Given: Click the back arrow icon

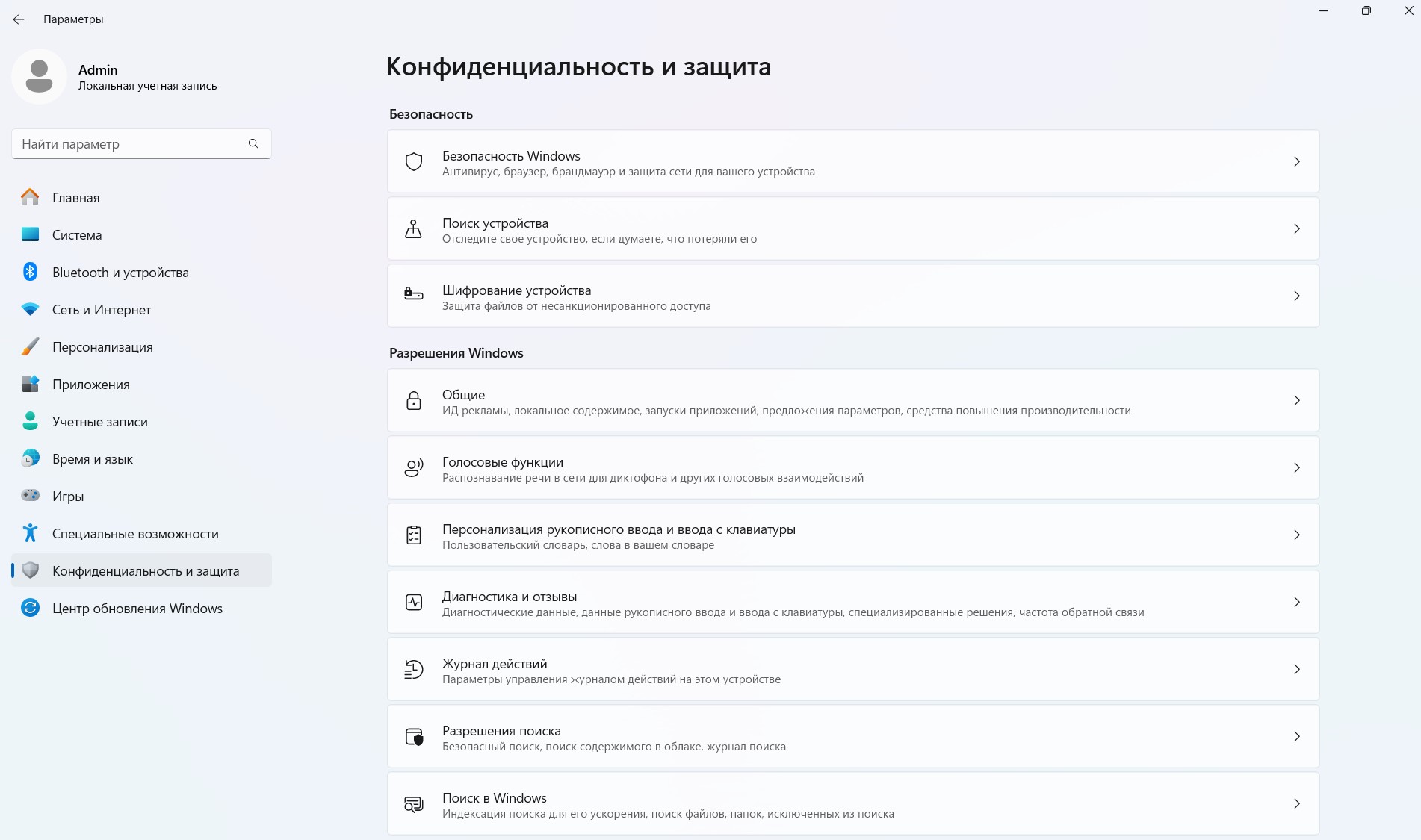Looking at the screenshot, I should coord(19,19).
